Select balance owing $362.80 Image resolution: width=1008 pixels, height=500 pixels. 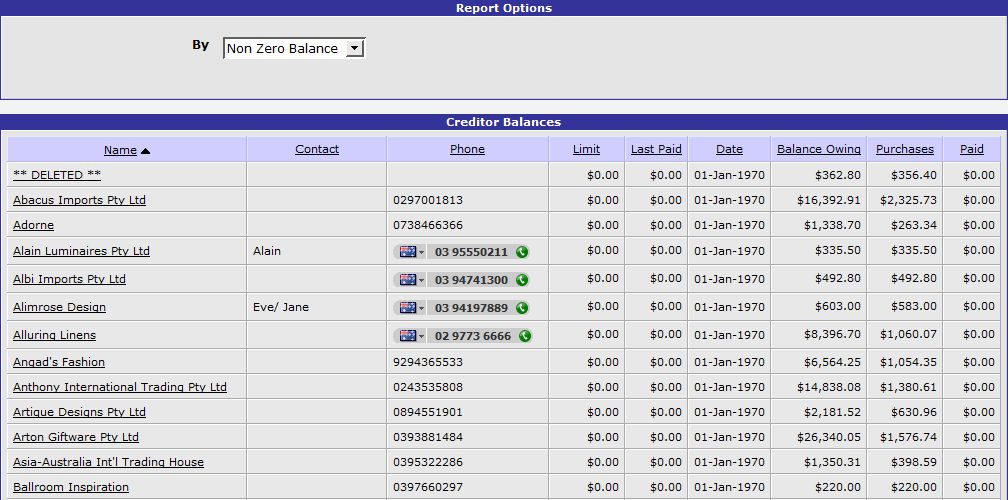point(838,175)
